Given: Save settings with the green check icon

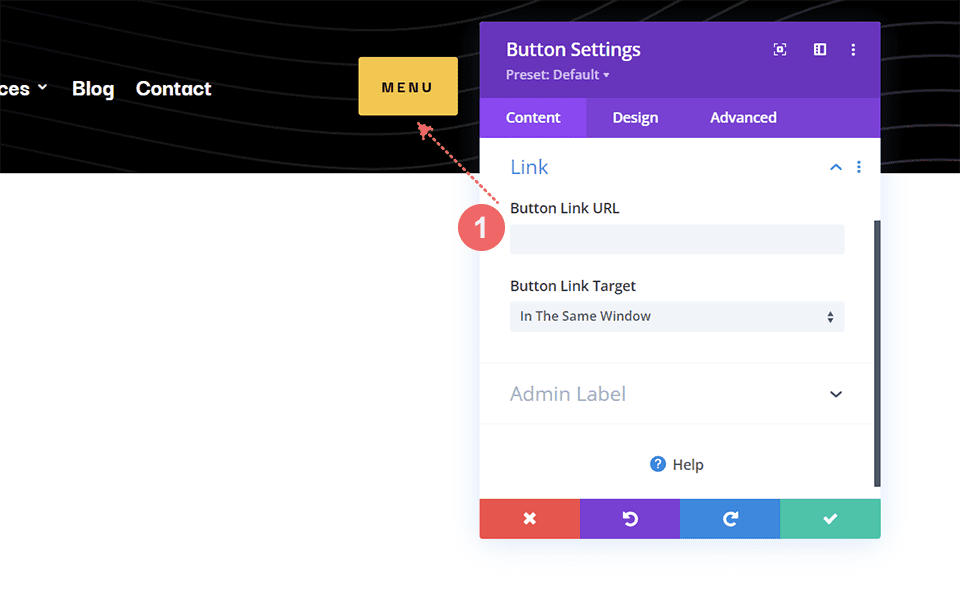Looking at the screenshot, I should coord(830,518).
